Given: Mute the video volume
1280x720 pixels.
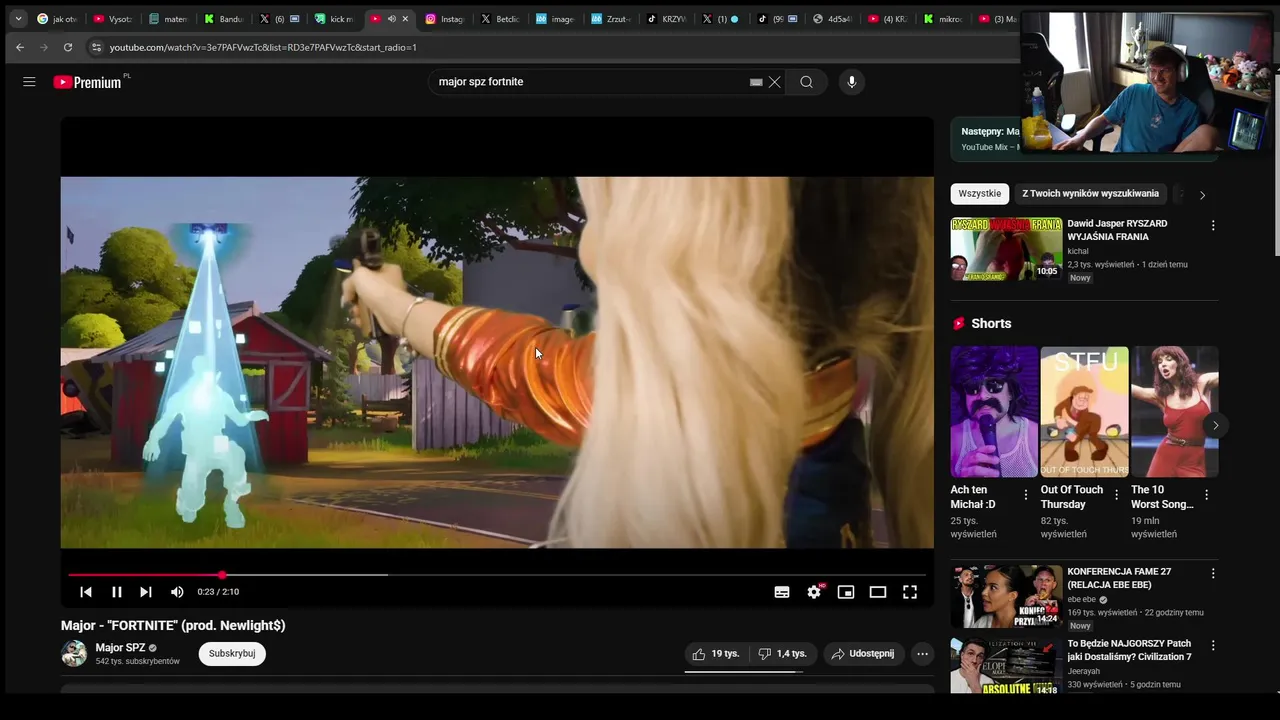Looking at the screenshot, I should (x=177, y=592).
